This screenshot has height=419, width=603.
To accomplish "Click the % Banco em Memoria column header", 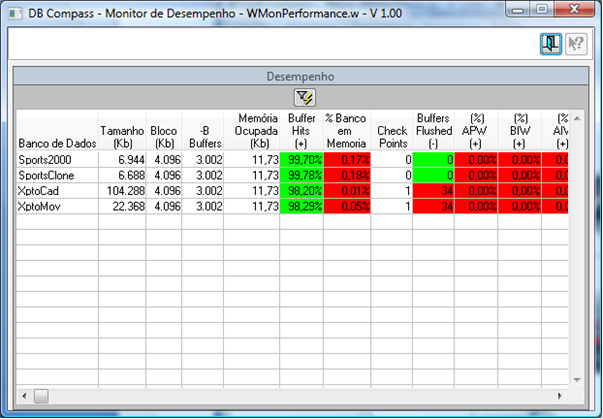I will coord(347,131).
